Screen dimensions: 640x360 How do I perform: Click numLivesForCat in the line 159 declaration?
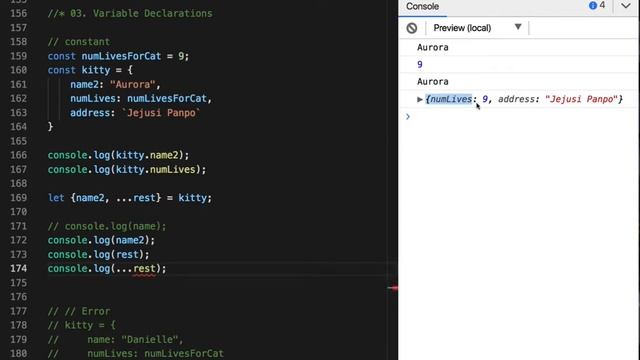[121, 56]
